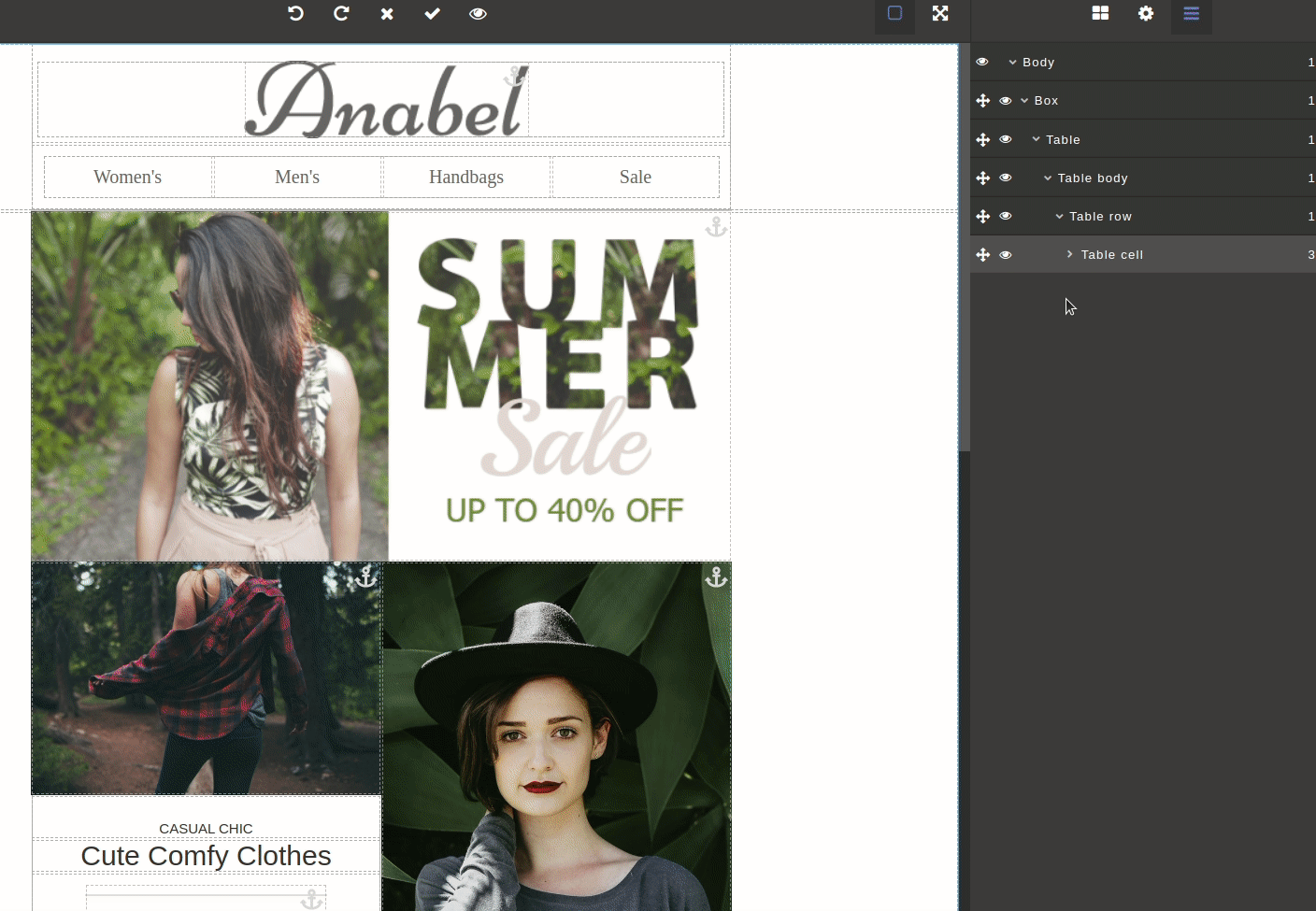The height and width of the screenshot is (911, 1316).
Task: Click the eye preview icon in top toolbar
Action: [x=478, y=14]
